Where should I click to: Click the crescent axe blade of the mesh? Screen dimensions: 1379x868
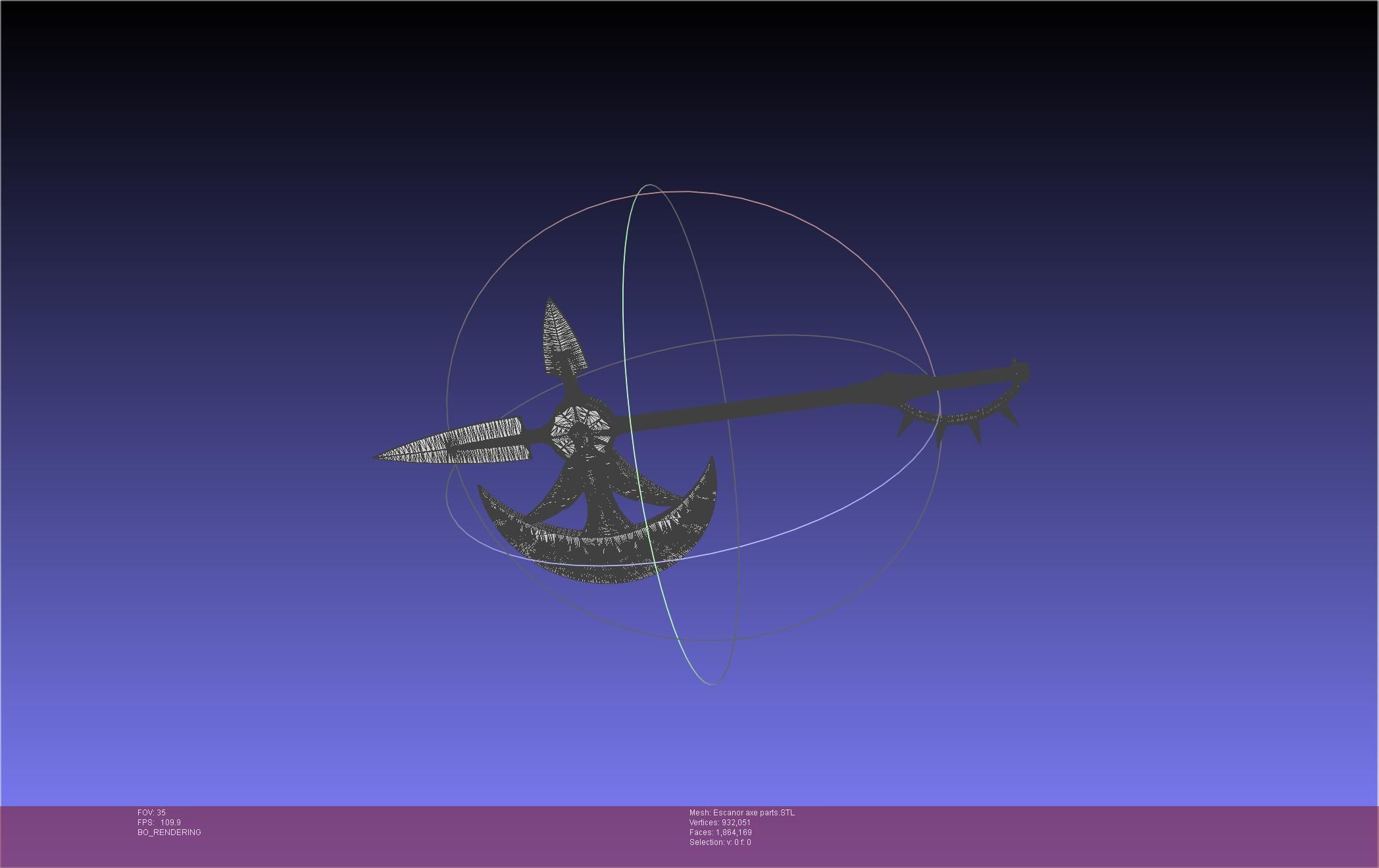592,552
